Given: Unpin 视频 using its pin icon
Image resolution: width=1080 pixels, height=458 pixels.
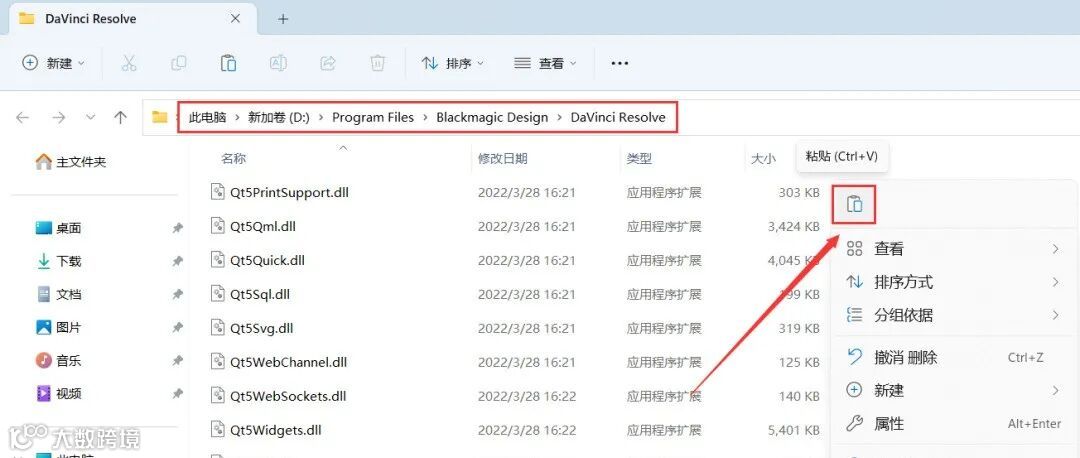Looking at the screenshot, I should click(177, 393).
